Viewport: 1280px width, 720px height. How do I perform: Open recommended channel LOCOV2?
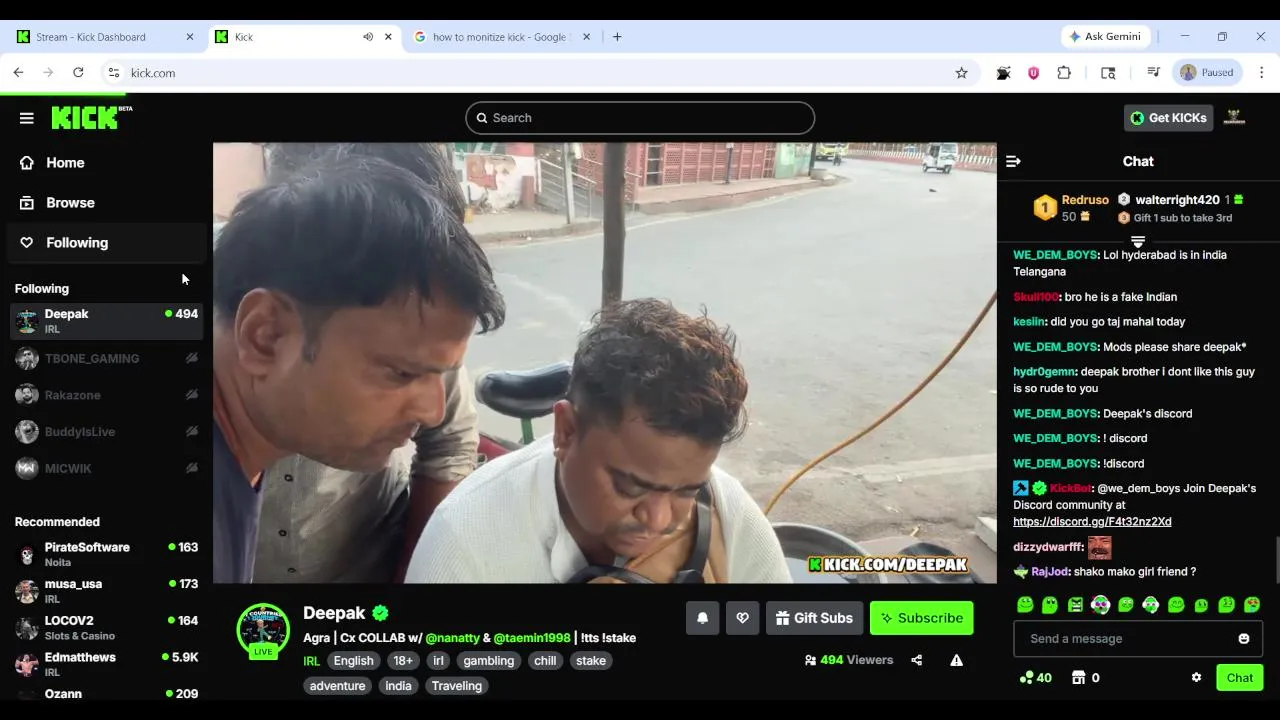coord(107,628)
